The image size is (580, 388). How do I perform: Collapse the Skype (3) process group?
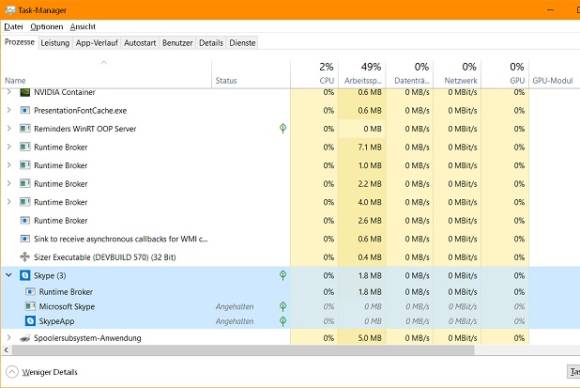point(9,275)
